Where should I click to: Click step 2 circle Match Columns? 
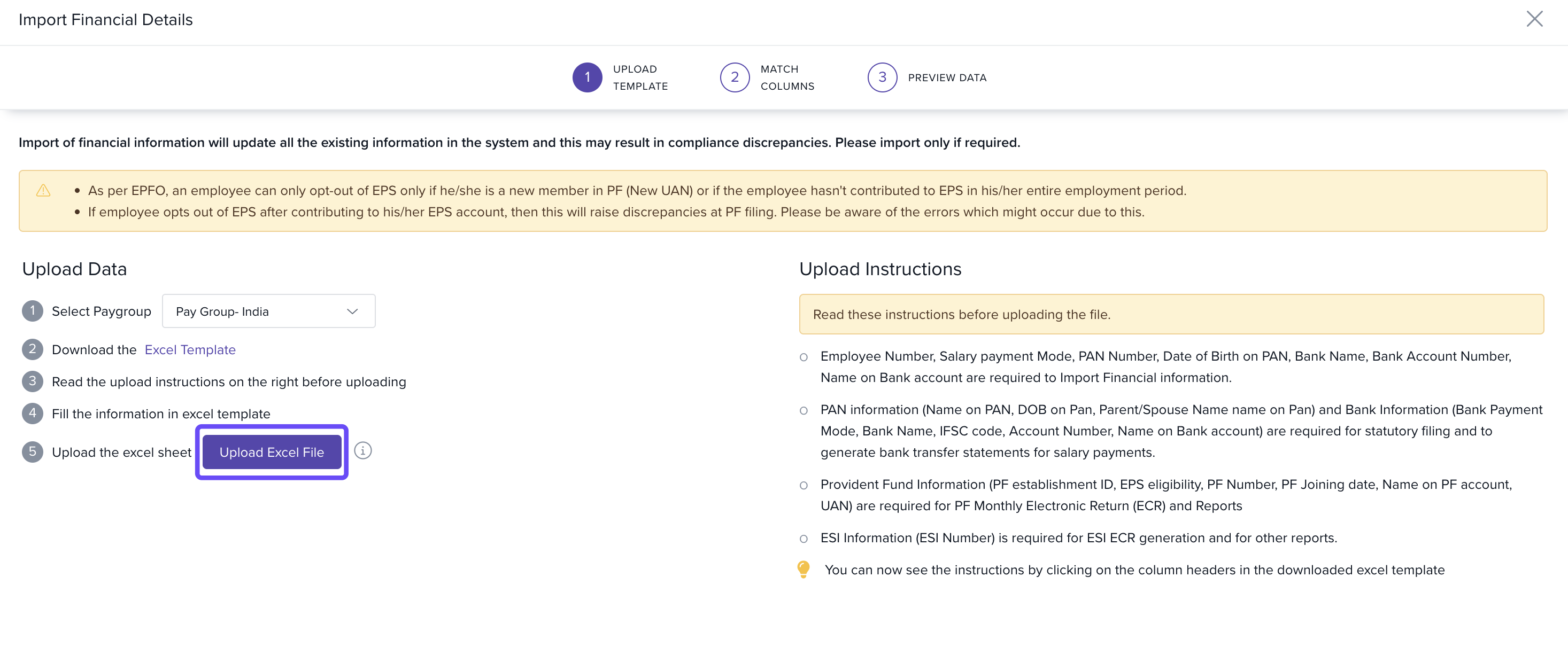click(x=734, y=77)
